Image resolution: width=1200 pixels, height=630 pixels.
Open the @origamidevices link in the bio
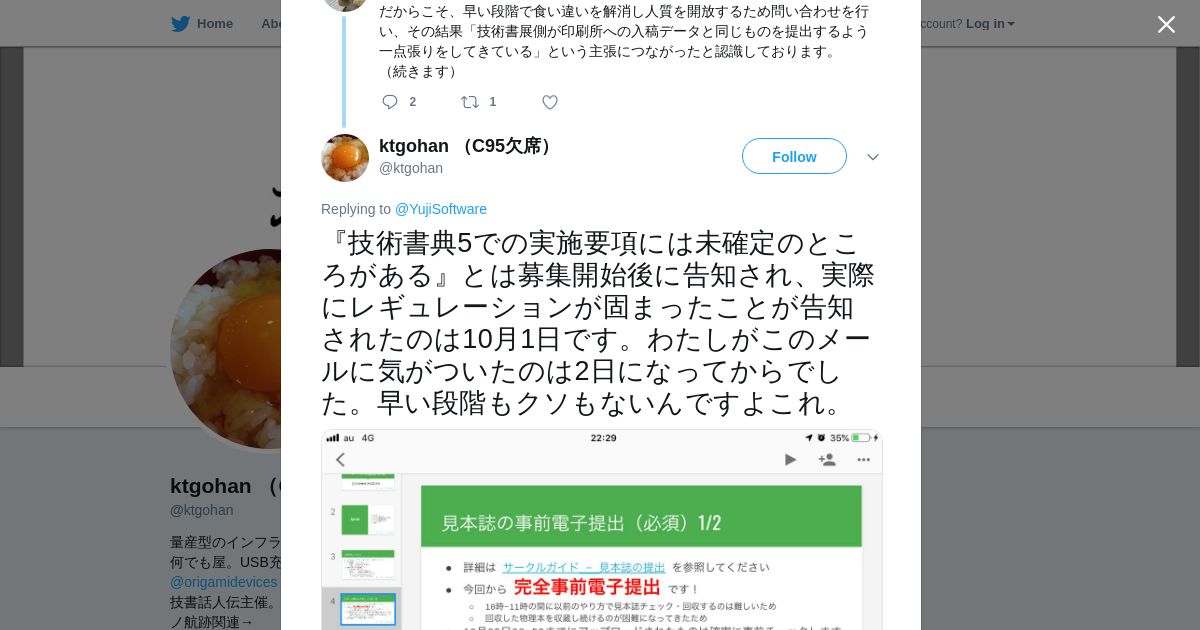(224, 582)
